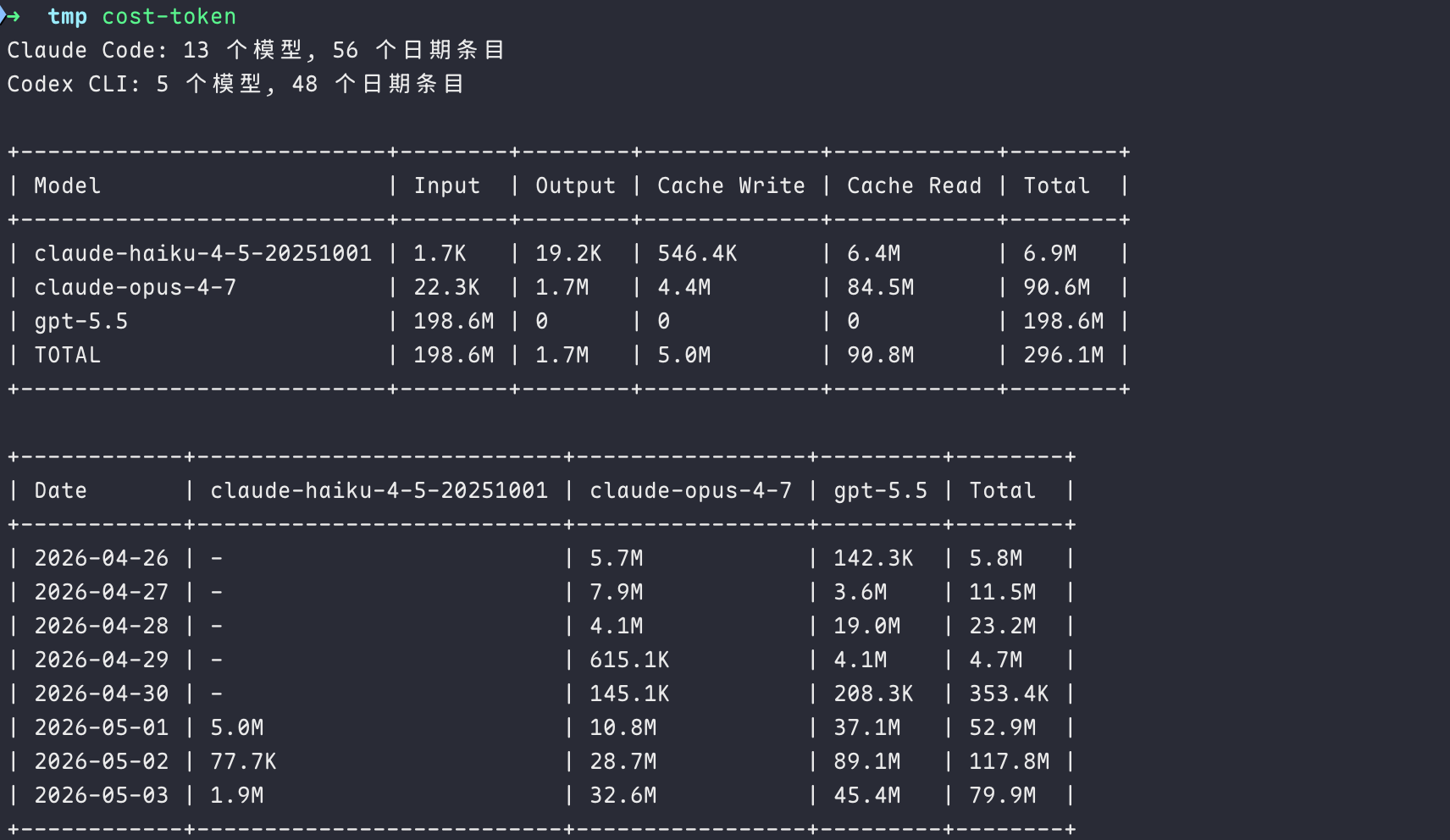Click 'claude-opus-4-7' in the Model column
The image size is (1450, 840).
[136, 287]
